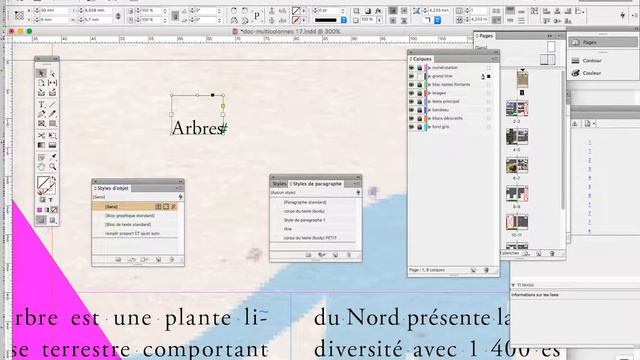The width and height of the screenshot is (640, 360).
Task: Unlock the numérotation layer
Action: pyautogui.click(x=420, y=68)
